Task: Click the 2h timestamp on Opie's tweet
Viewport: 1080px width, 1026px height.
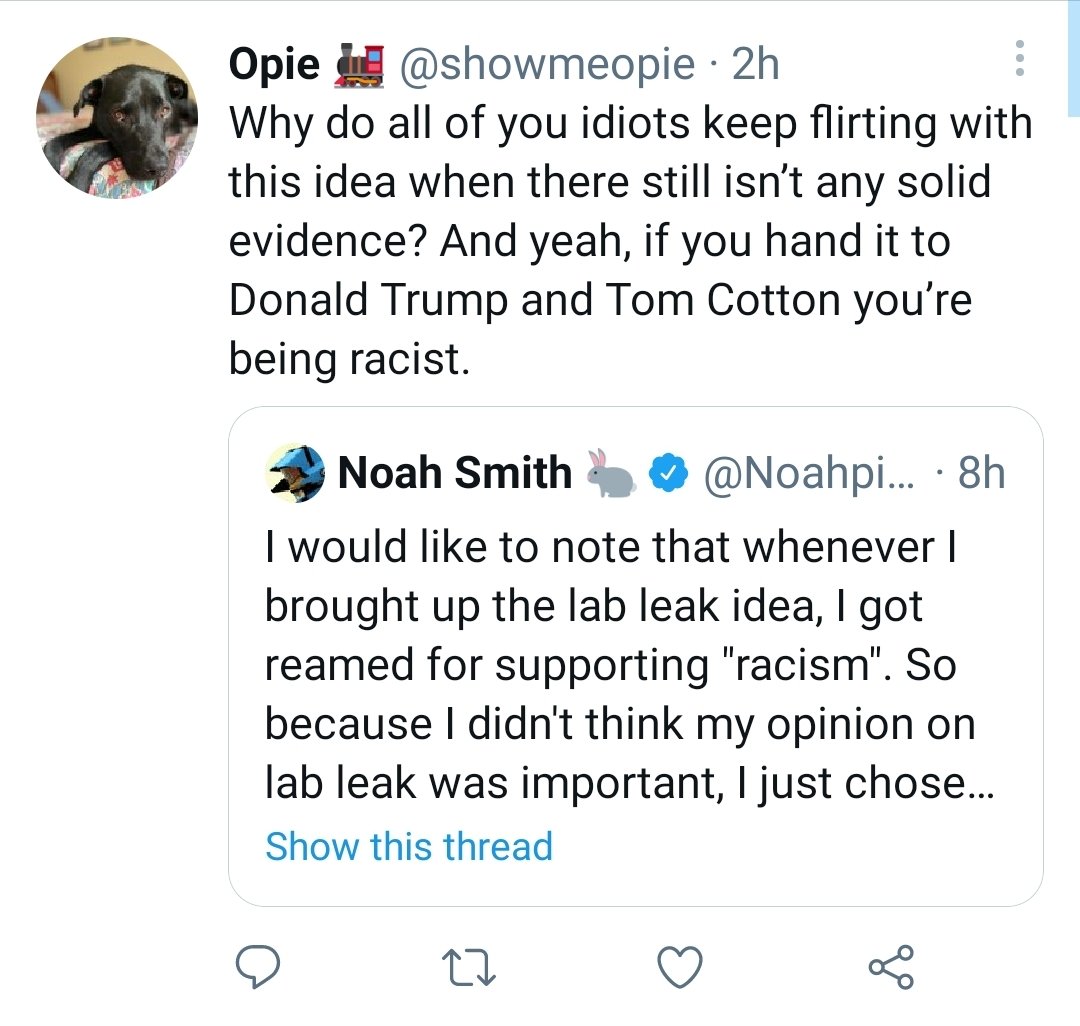Action: click(756, 65)
